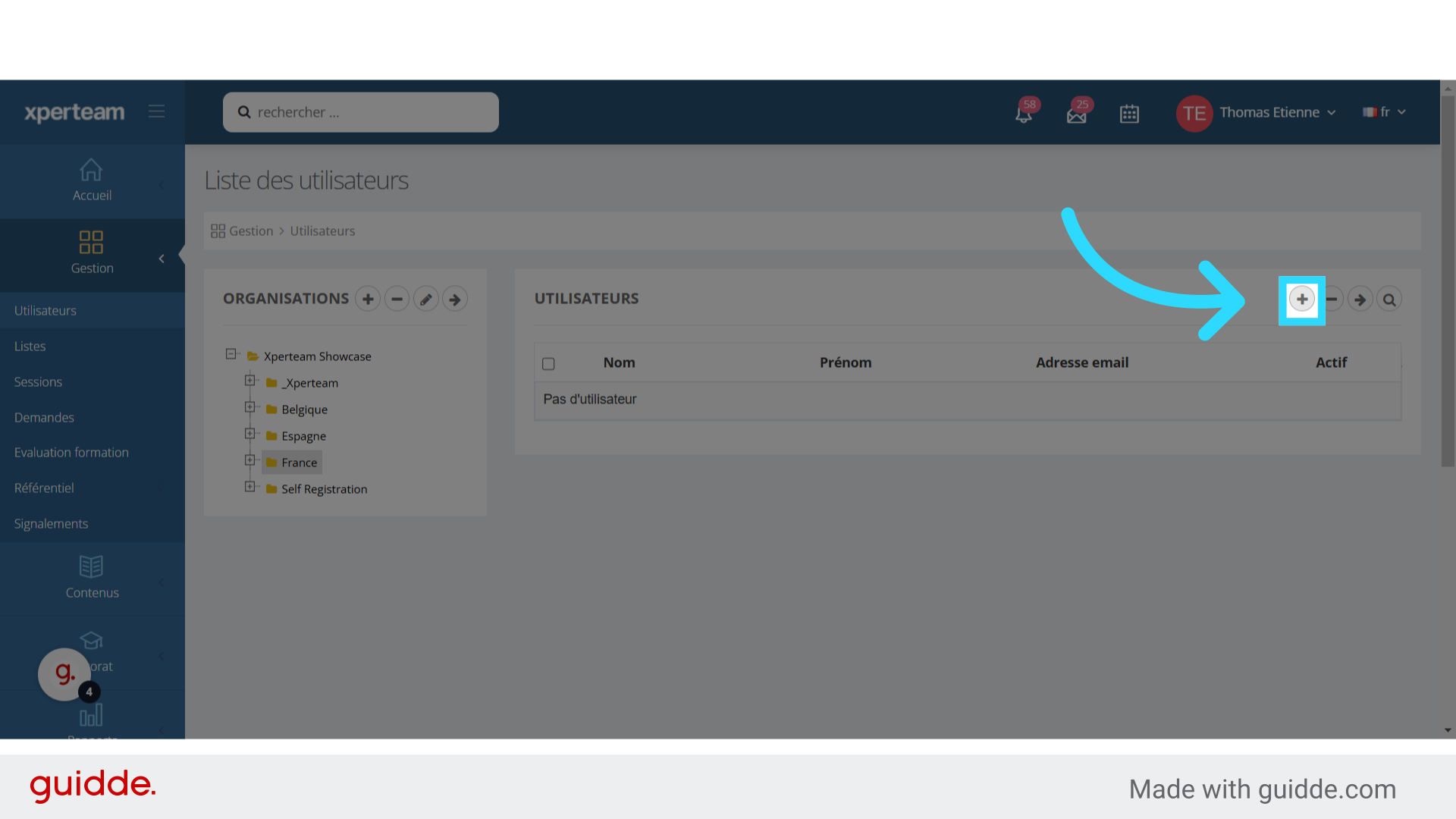
Task: Collapse the Xperteam Showcase tree root
Action: coord(231,354)
